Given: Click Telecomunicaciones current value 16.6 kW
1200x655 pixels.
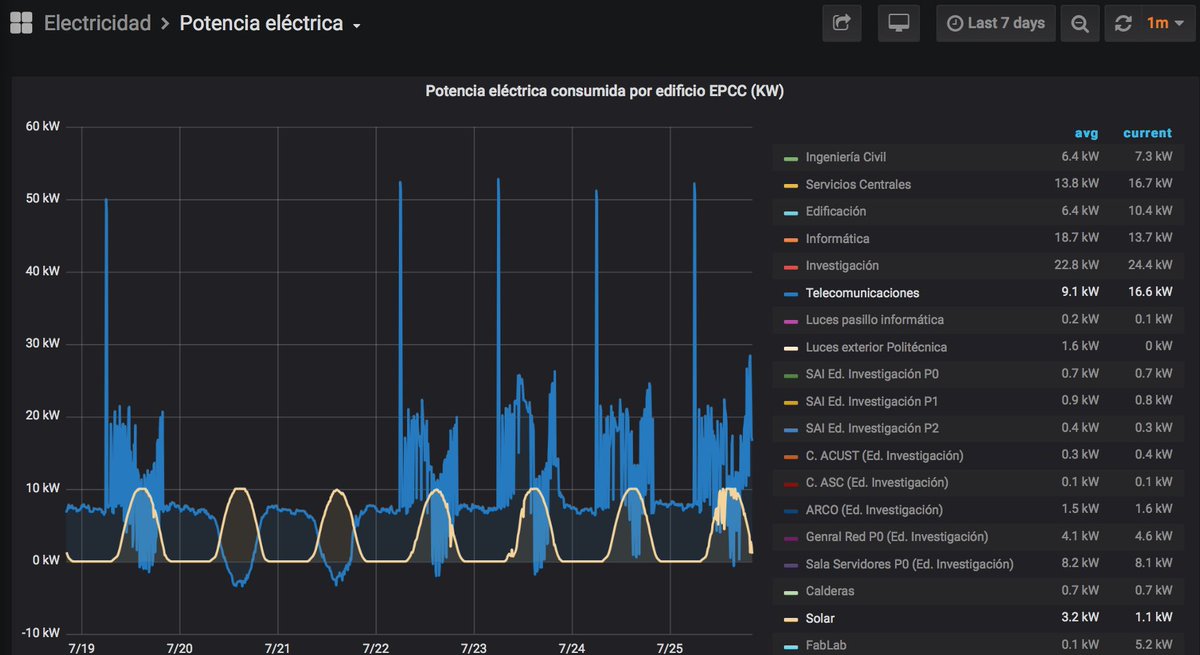Looking at the screenshot, I should (1148, 293).
